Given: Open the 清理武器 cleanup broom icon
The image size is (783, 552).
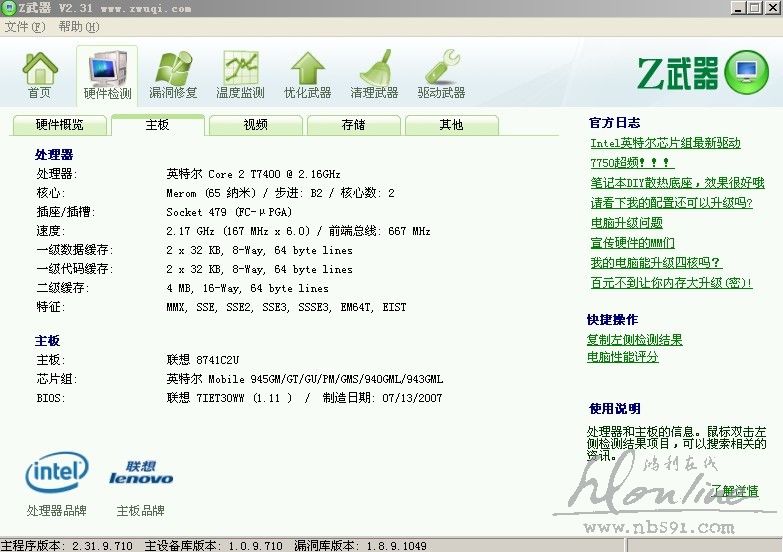Looking at the screenshot, I should [374, 74].
